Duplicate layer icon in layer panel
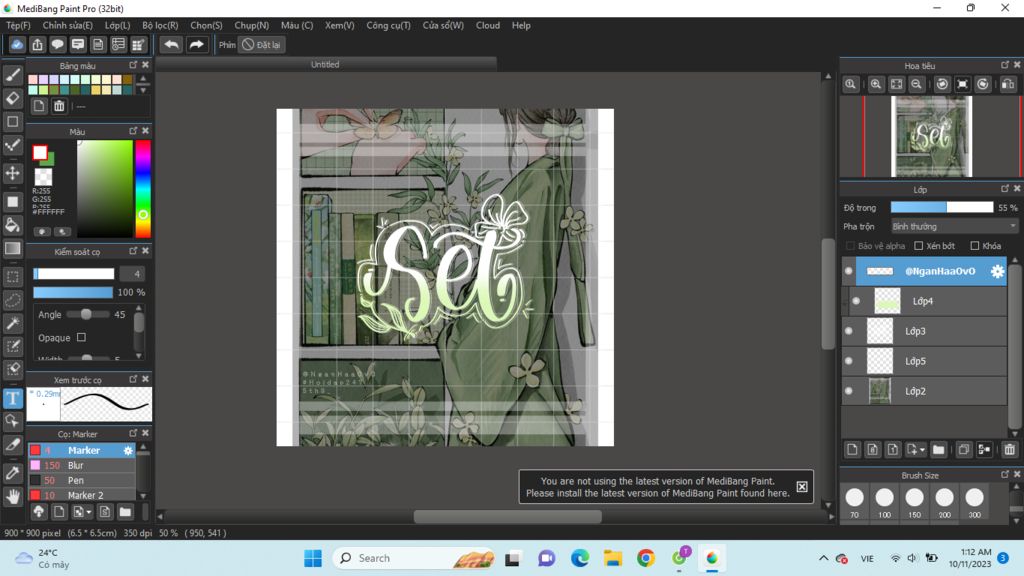 point(964,449)
